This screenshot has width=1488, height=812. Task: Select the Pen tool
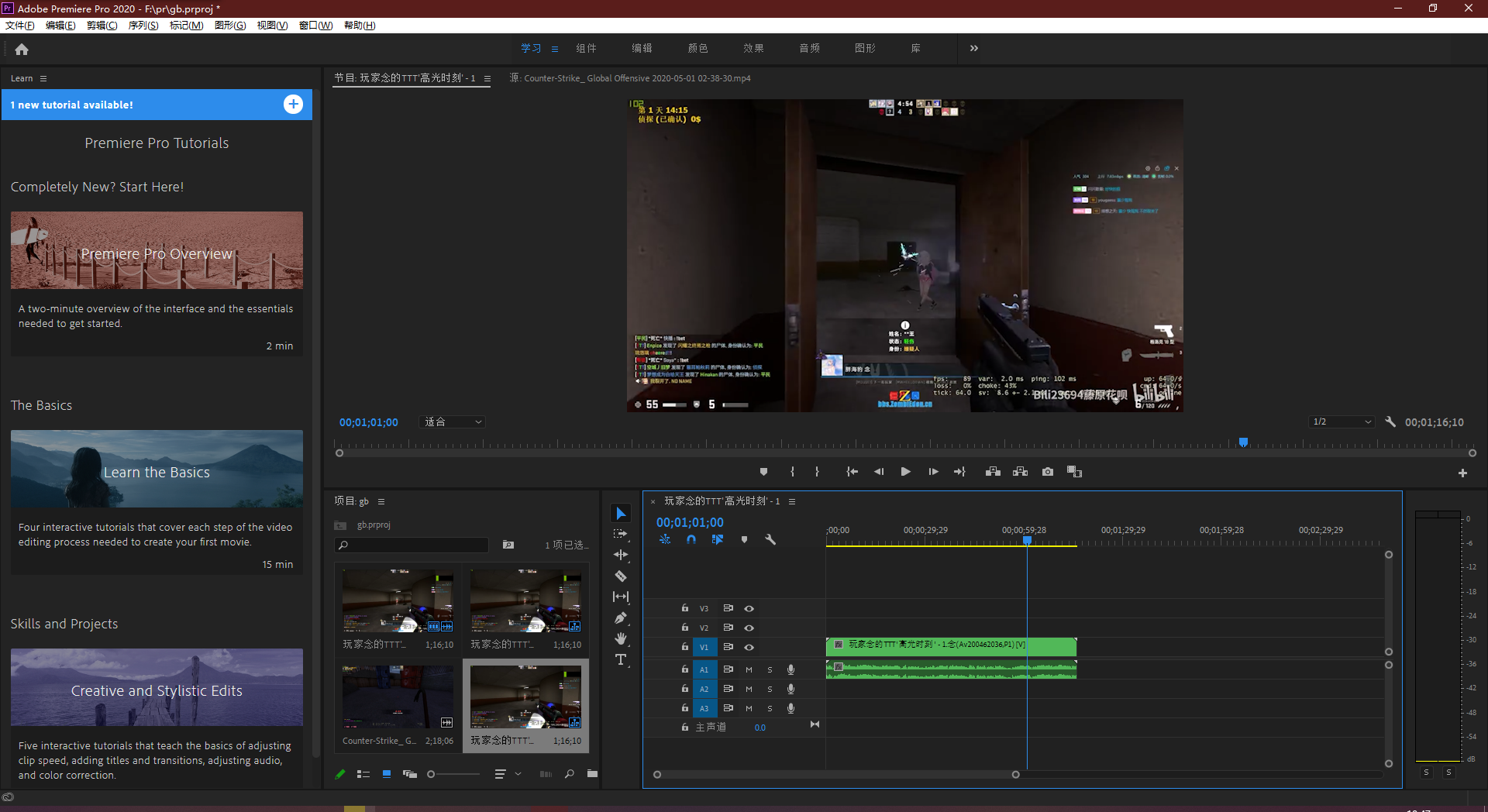tap(621, 618)
